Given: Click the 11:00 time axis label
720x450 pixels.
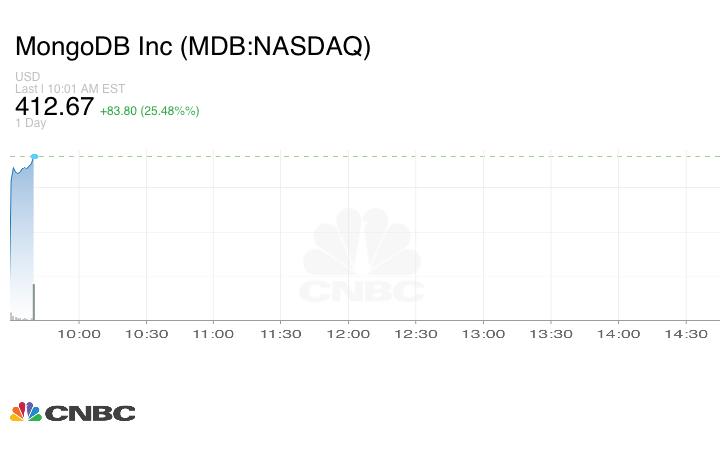Looking at the screenshot, I should coord(214,333).
